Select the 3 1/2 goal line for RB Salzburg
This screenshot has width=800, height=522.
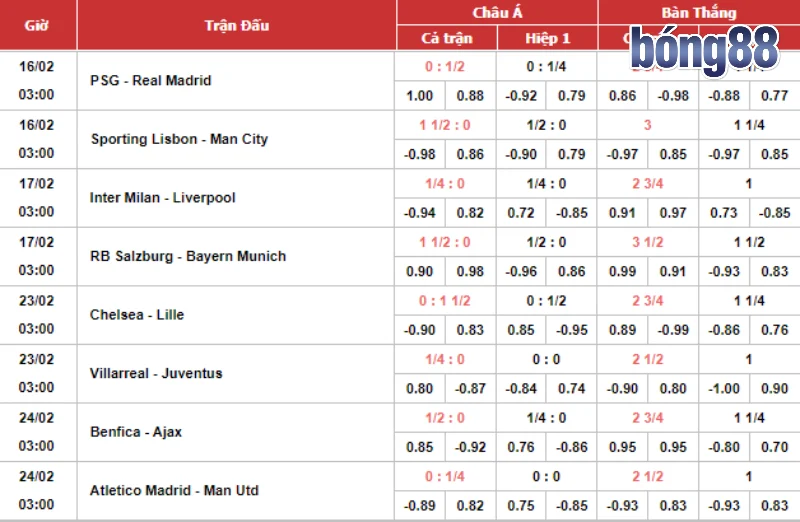coord(648,242)
